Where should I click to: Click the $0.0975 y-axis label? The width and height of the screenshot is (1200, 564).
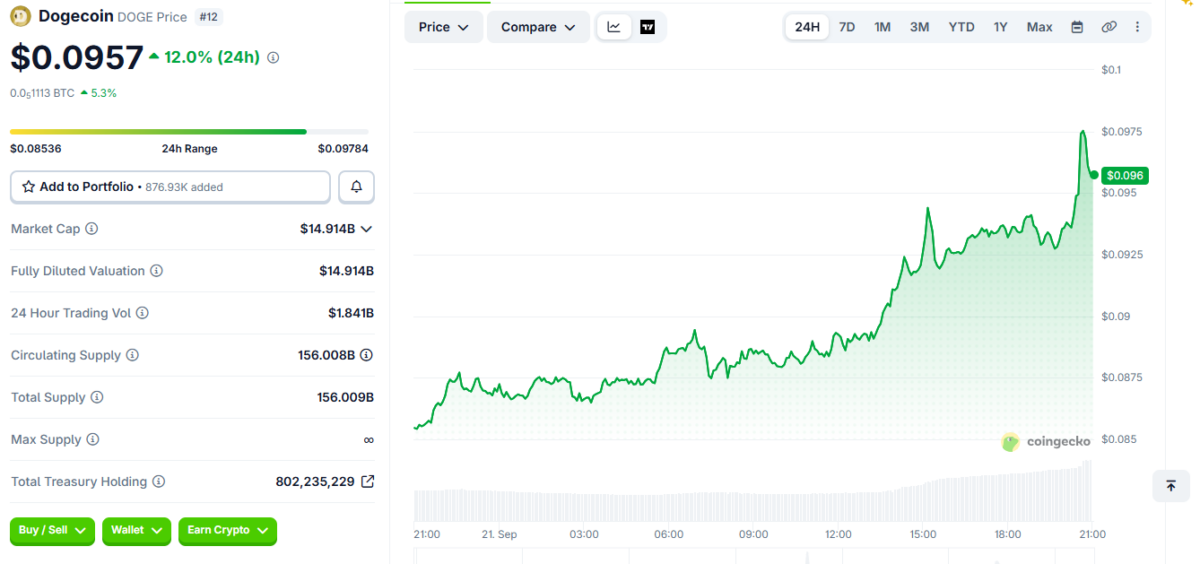[1121, 132]
